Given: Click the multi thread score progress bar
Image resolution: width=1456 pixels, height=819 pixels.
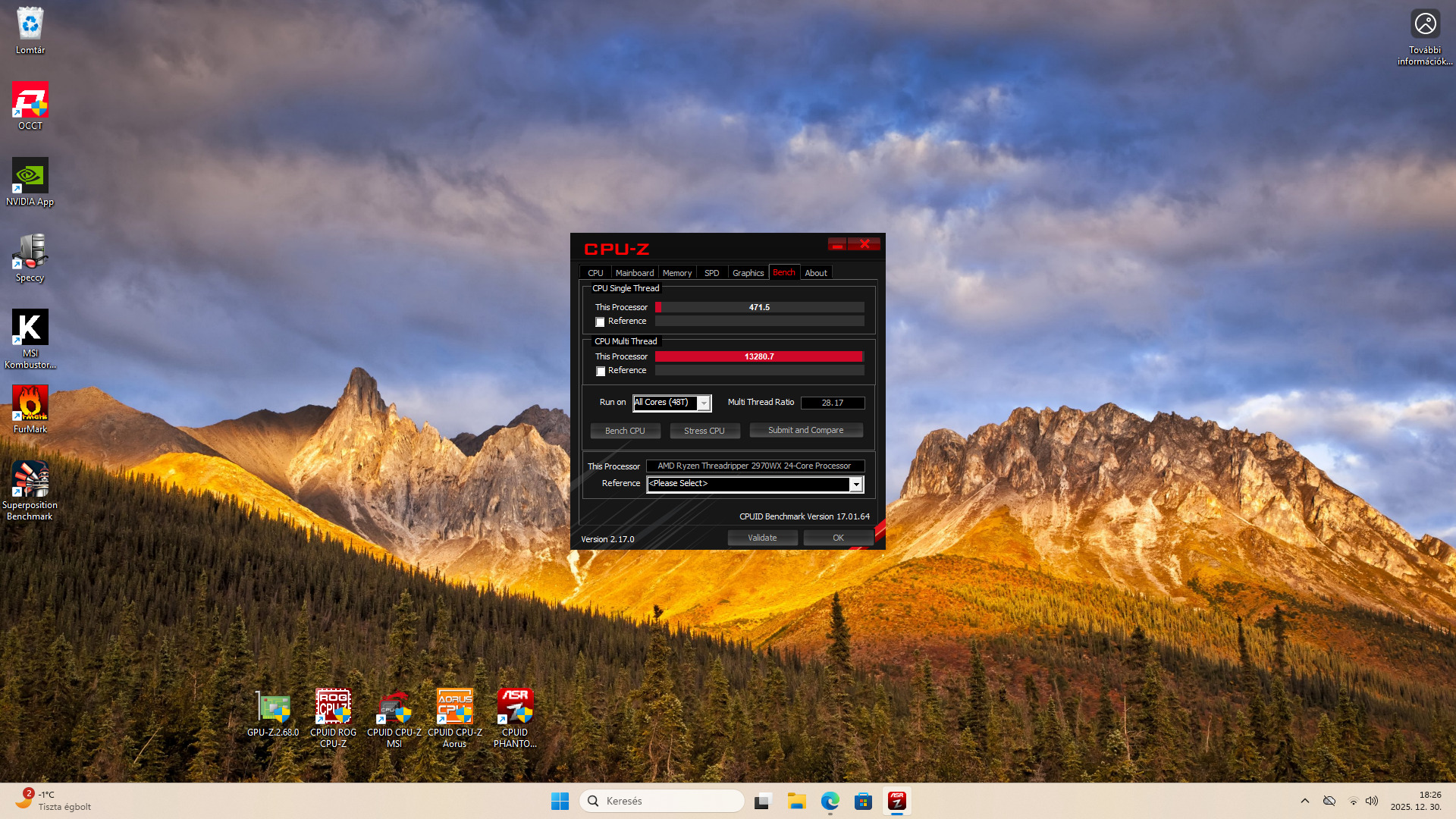Looking at the screenshot, I should 759,356.
